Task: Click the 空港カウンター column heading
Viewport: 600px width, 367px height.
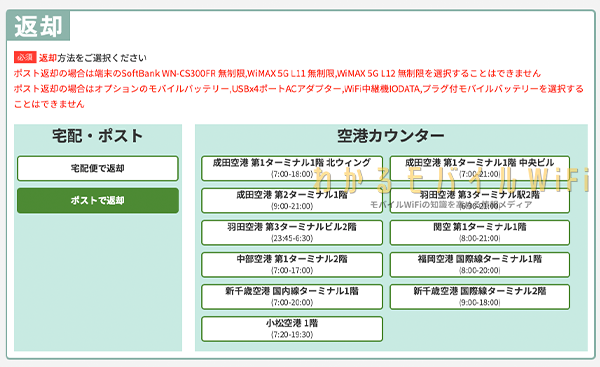Action: 391,136
